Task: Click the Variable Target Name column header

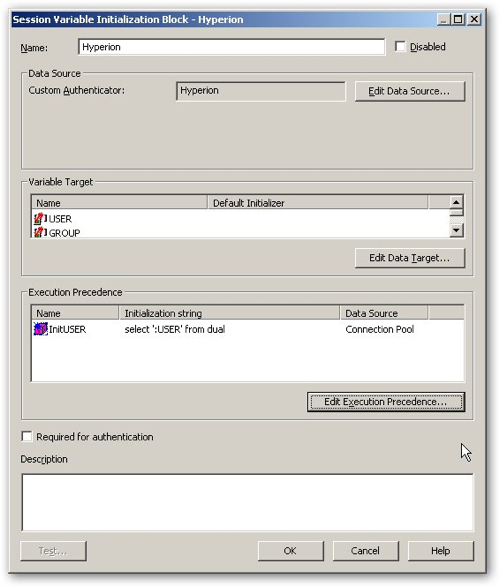Action: 120,203
